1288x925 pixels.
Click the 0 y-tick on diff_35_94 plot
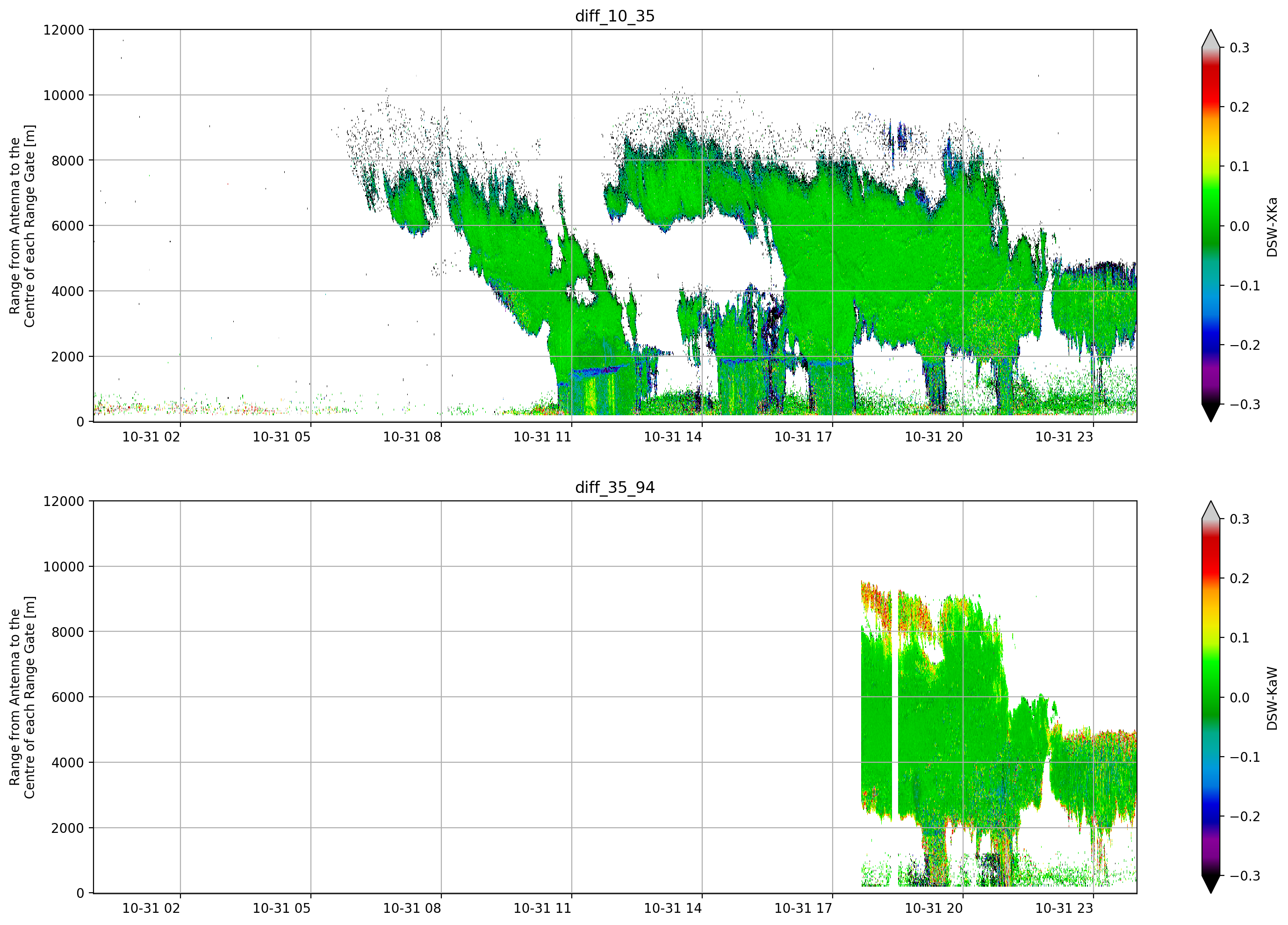click(x=80, y=894)
